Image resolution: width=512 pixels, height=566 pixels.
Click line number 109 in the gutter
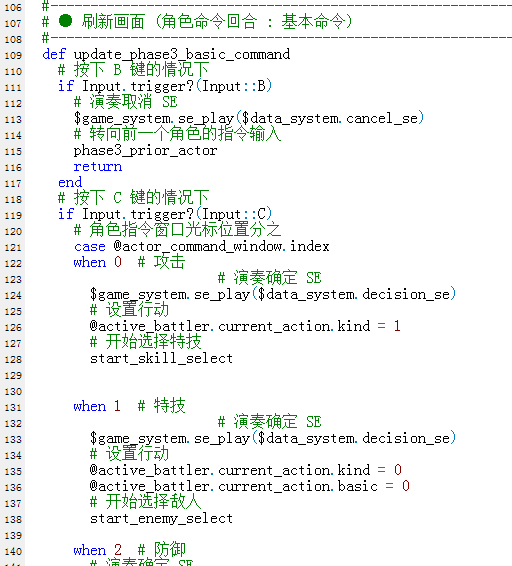[x=13, y=56]
